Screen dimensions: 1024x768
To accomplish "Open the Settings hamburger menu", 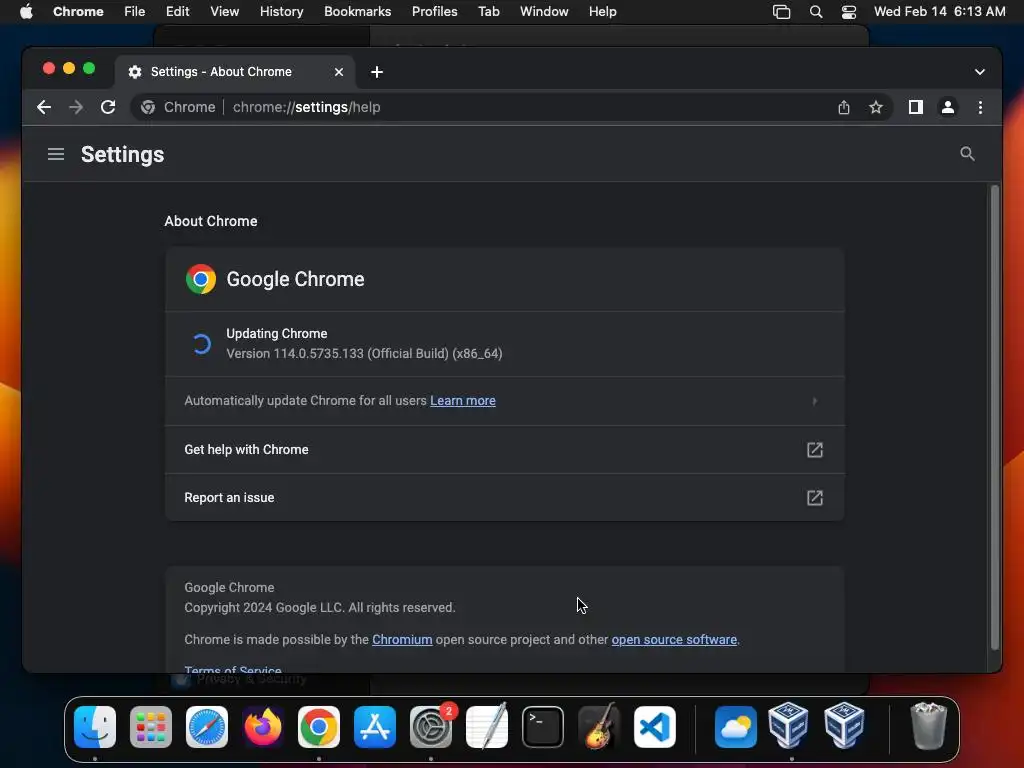I will (56, 154).
